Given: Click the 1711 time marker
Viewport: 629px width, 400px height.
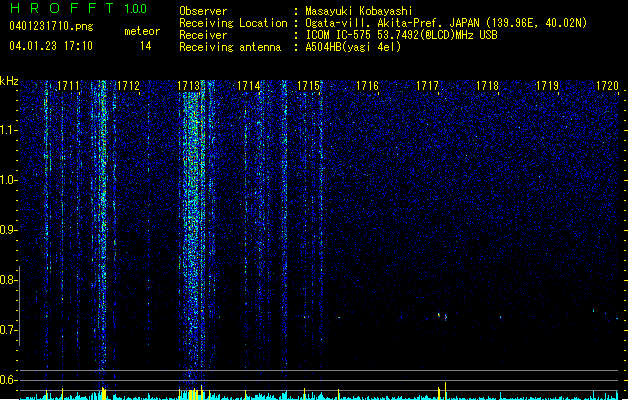Looking at the screenshot, I should point(68,86).
